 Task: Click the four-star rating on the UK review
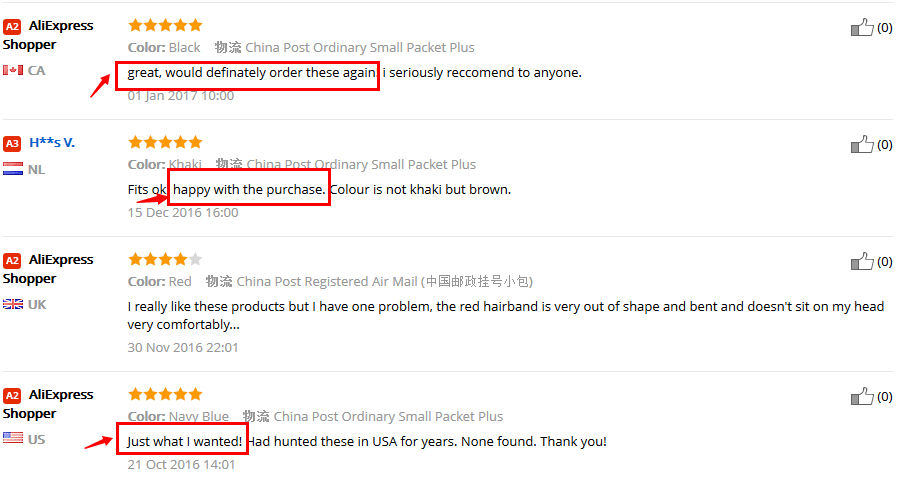(165, 259)
